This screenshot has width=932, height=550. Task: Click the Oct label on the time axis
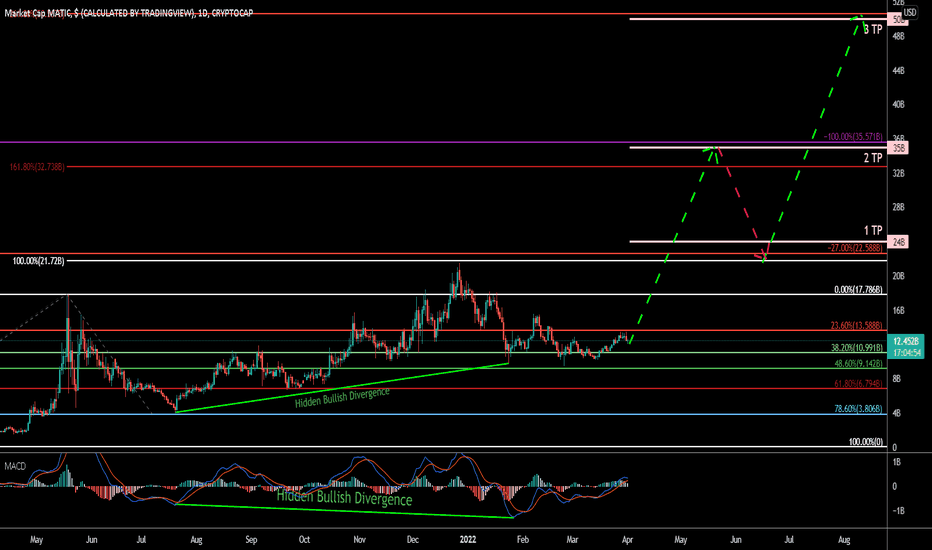(x=304, y=540)
